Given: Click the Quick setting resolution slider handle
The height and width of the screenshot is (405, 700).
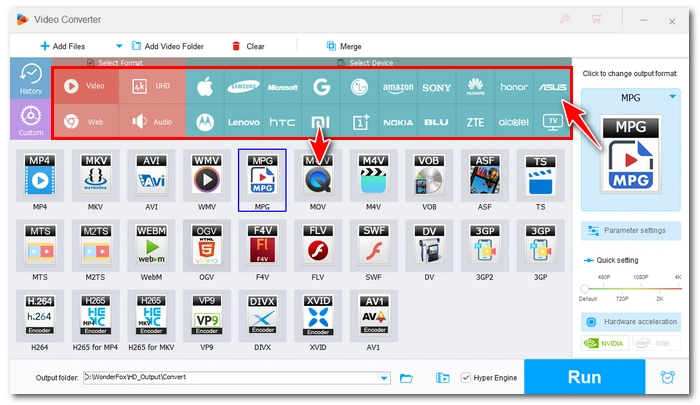Looking at the screenshot, I should [x=584, y=288].
